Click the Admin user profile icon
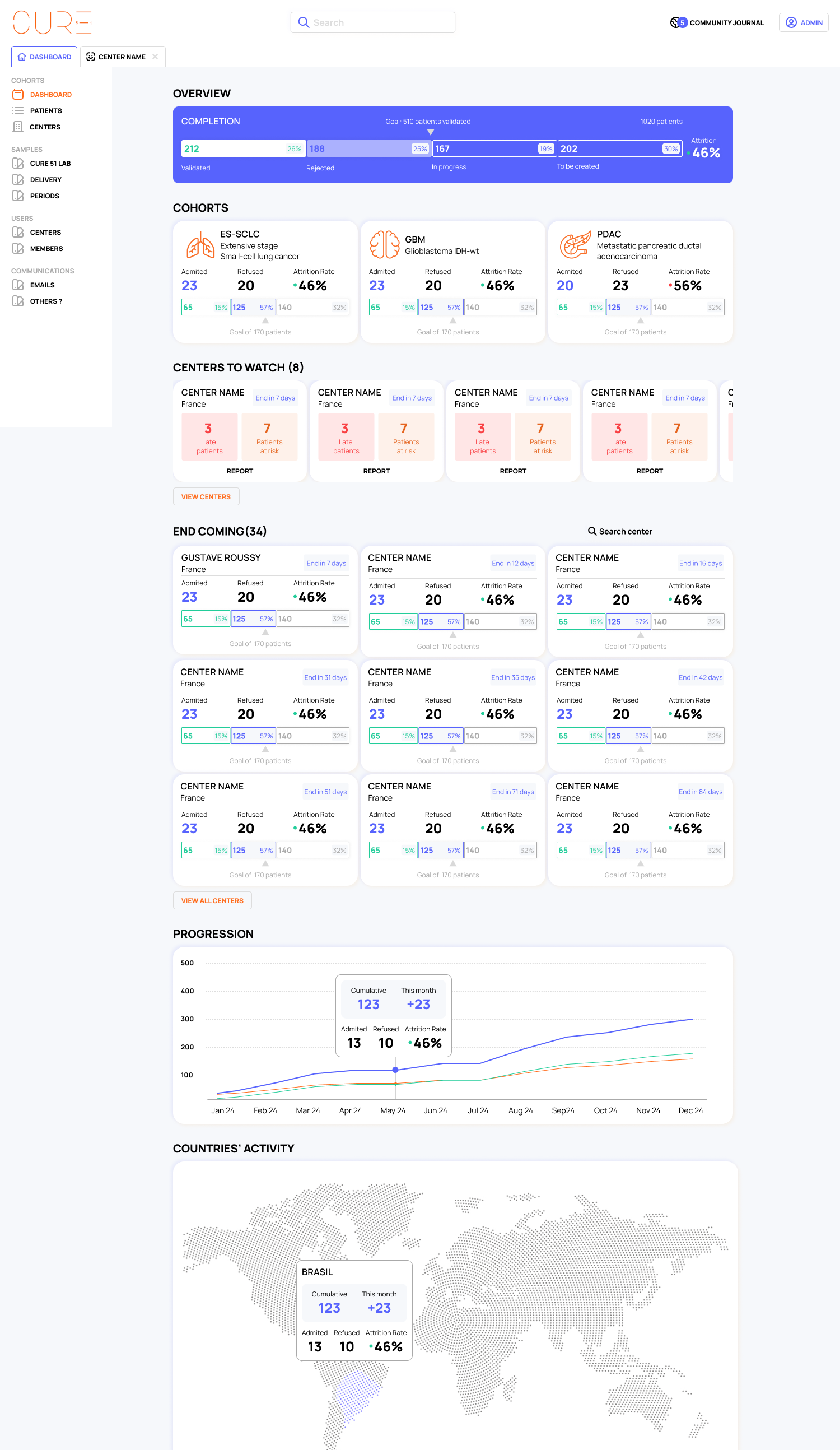This screenshot has width=840, height=1450. [791, 22]
